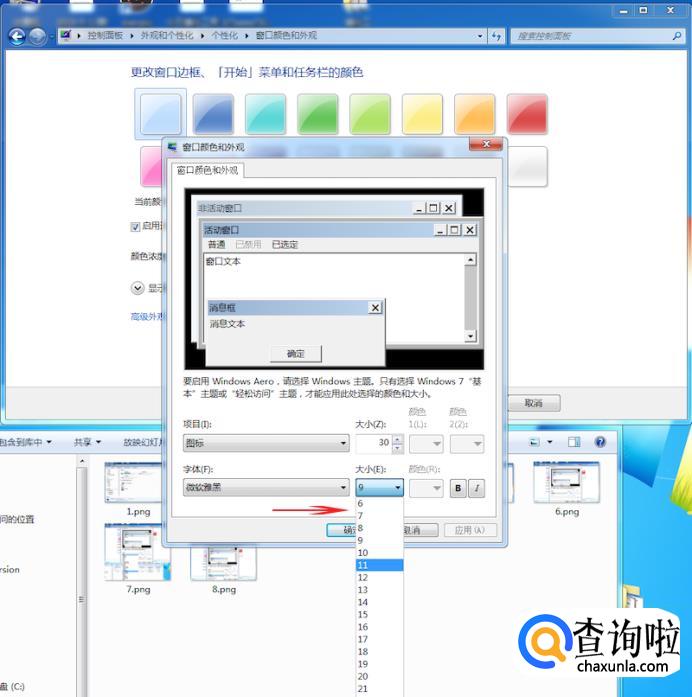Click the Back navigation arrow in Control Panel
692x697 pixels.
pos(17,36)
